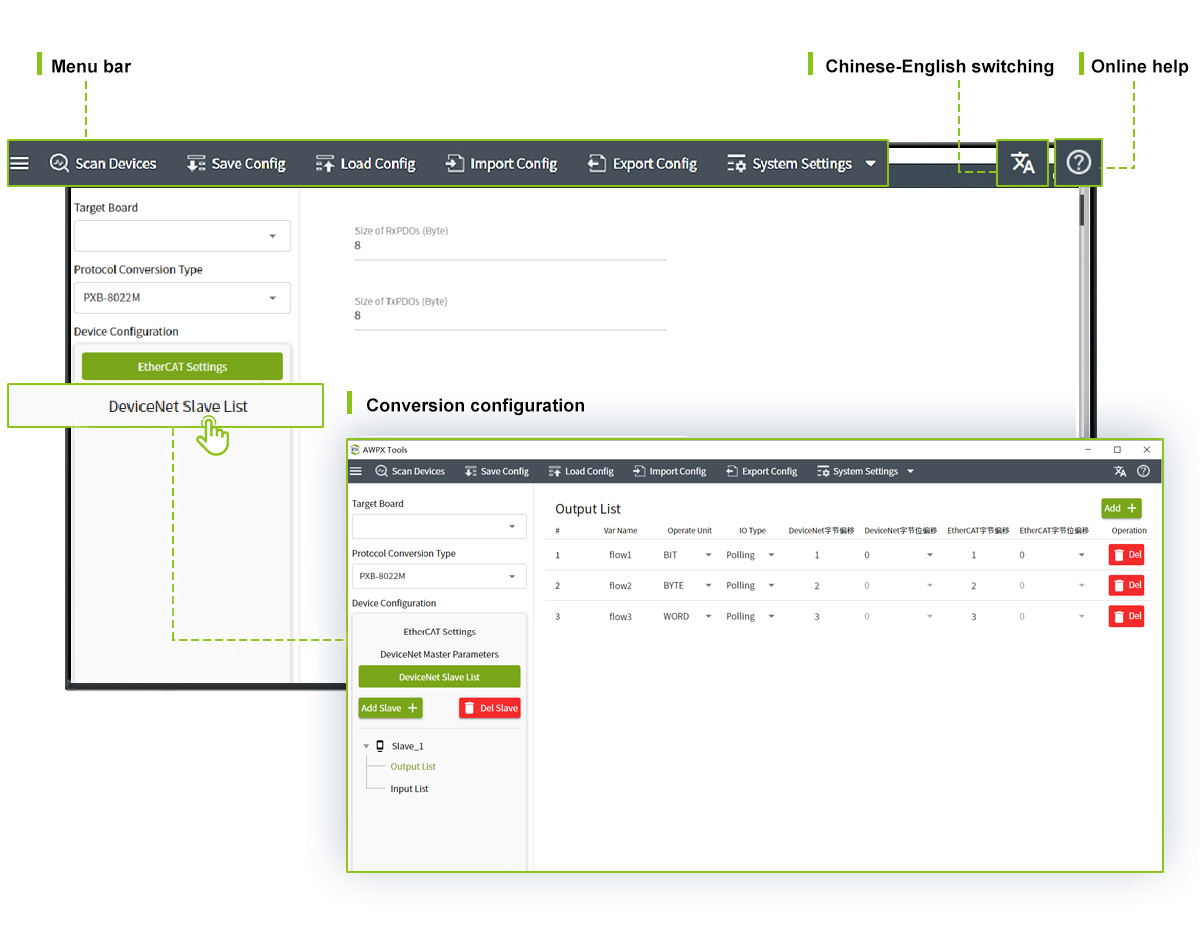Click Export Config in the large menu bar
This screenshot has height=930, width=1200.
pyautogui.click(x=642, y=163)
